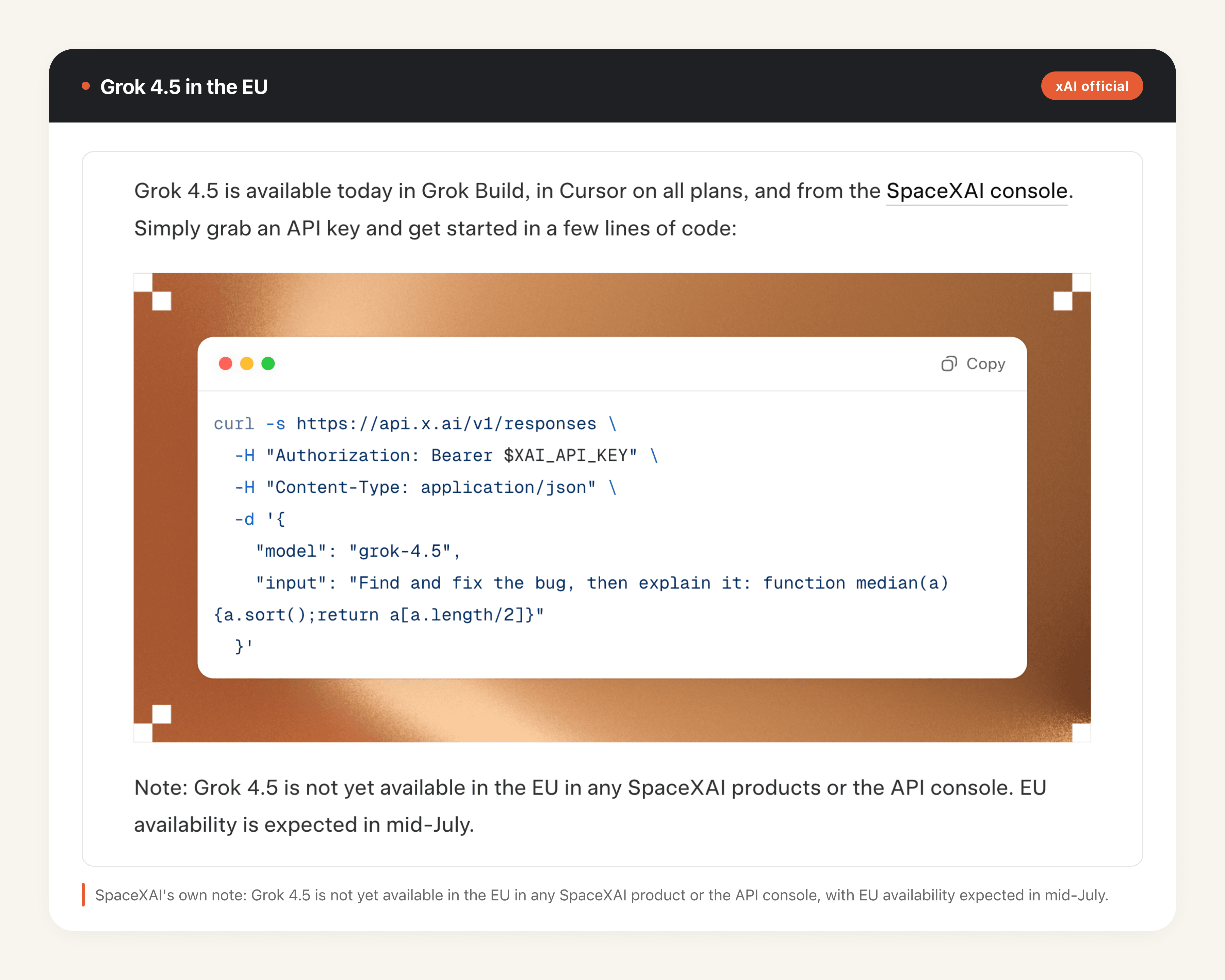Click the "model": "grok-4.5" line
The width and height of the screenshot is (1225, 980).
coord(358,551)
